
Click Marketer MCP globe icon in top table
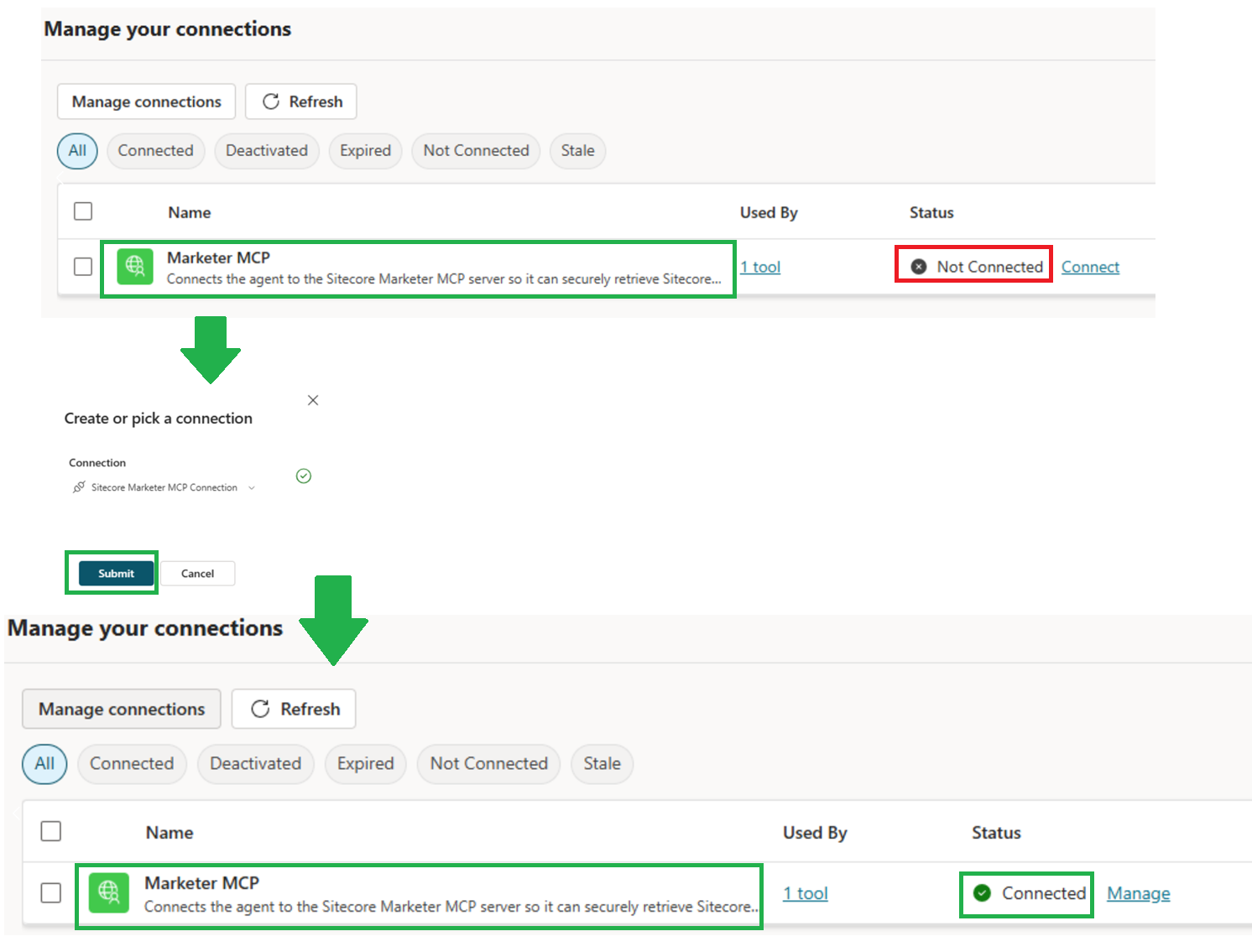[x=135, y=267]
